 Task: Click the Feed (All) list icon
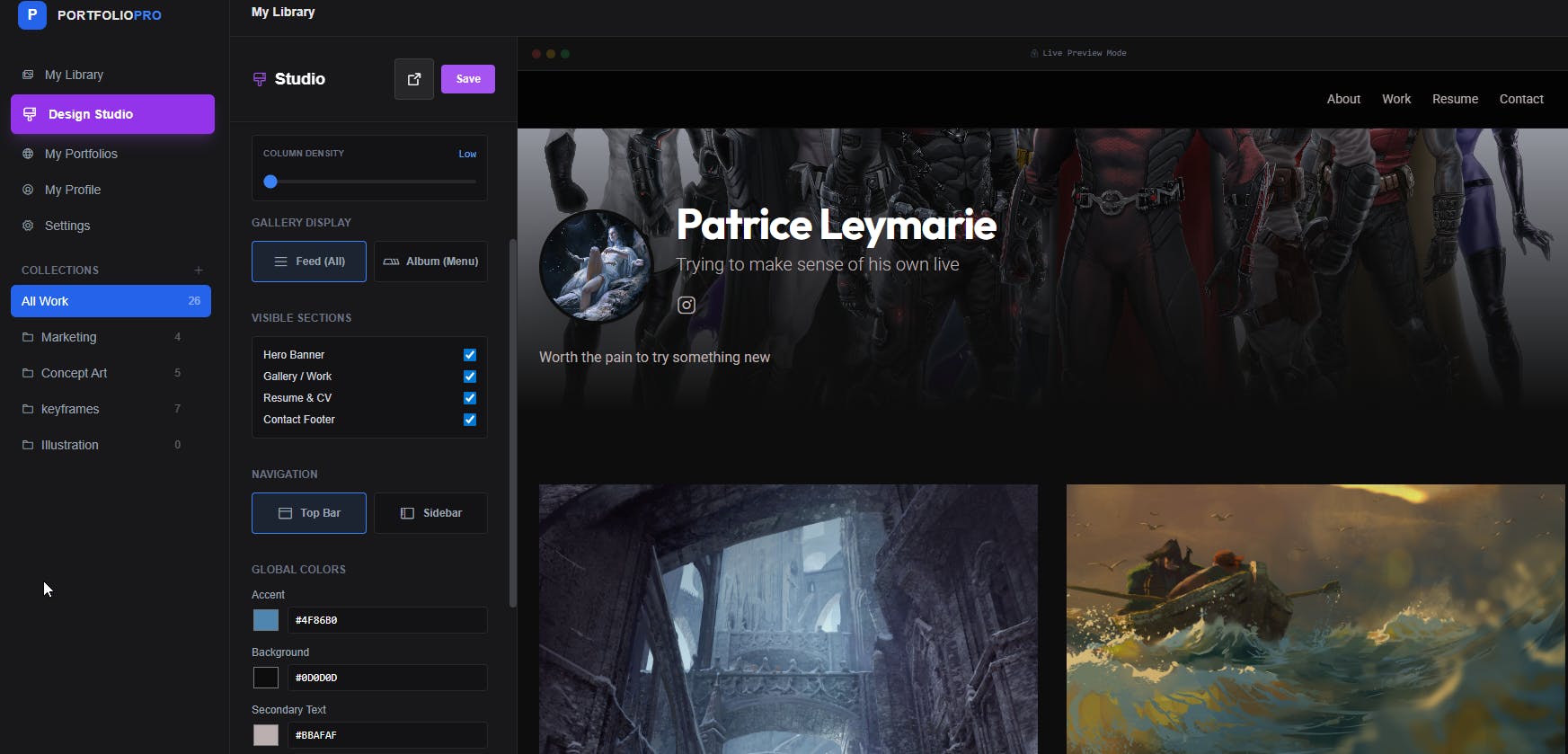coord(280,262)
